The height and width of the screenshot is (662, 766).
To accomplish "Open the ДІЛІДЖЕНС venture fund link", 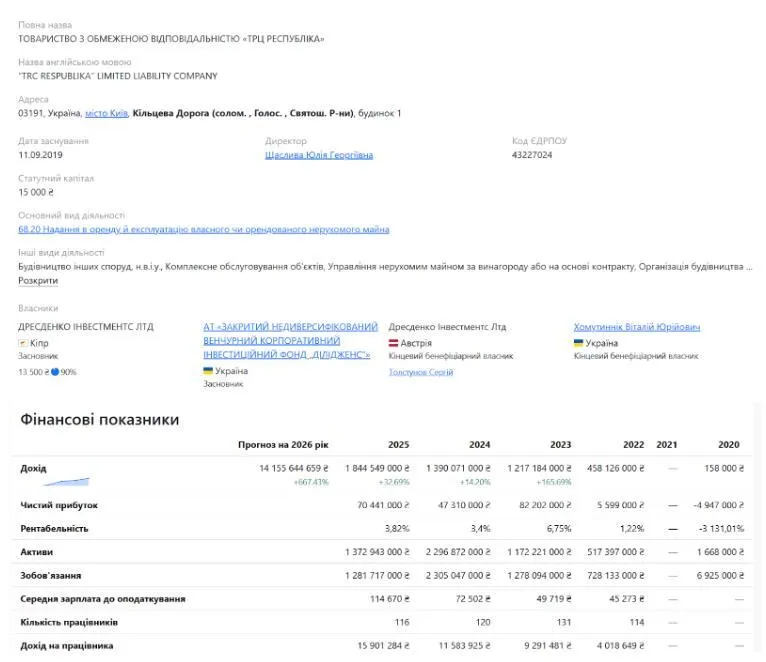I will (290, 341).
